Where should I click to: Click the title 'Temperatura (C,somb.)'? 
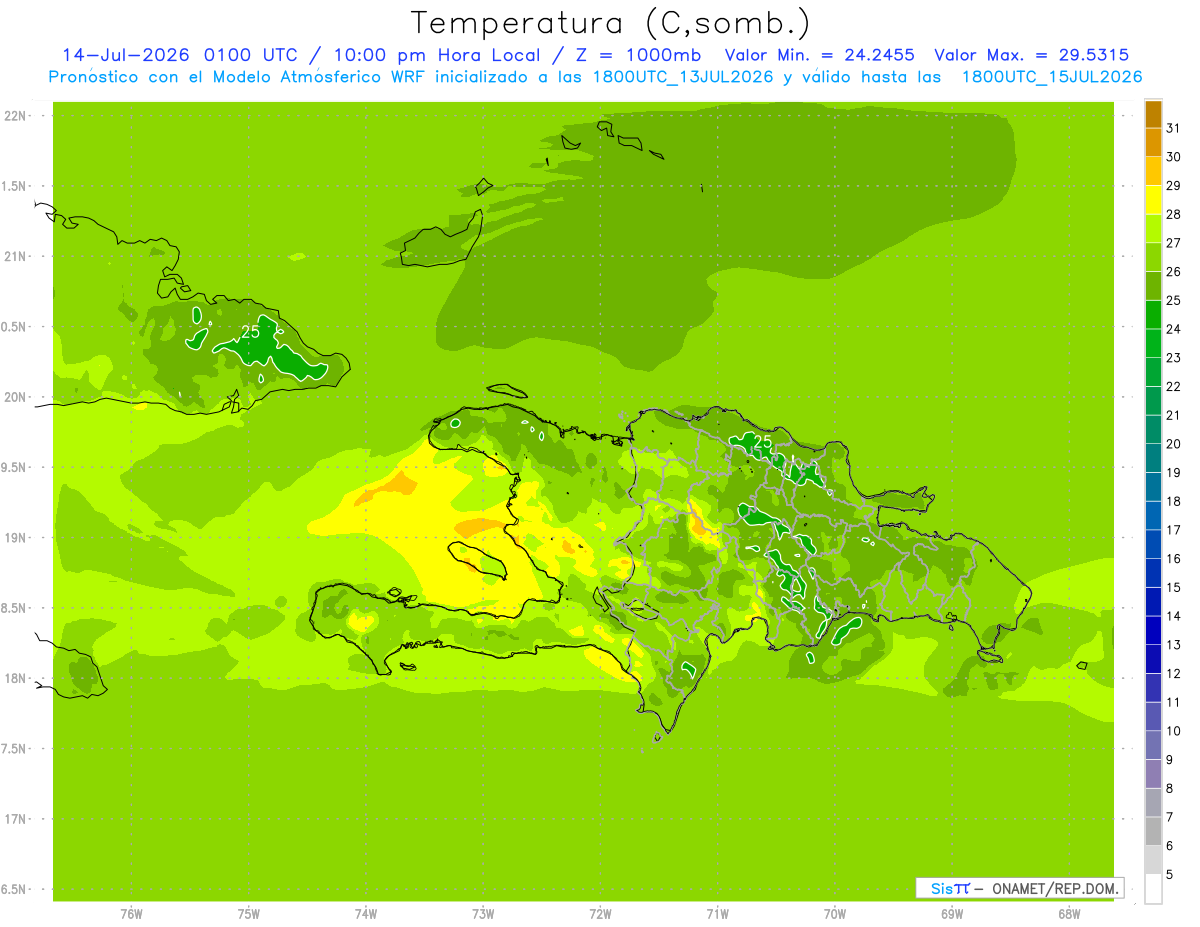point(610,23)
